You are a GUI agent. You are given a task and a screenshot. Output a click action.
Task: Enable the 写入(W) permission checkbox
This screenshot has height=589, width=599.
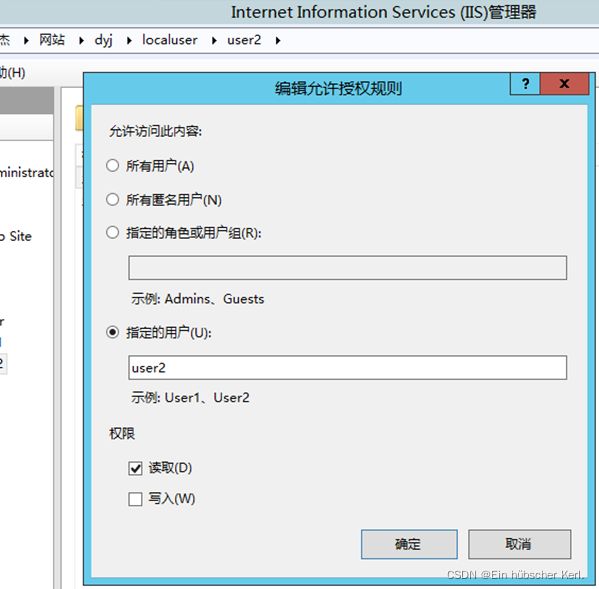click(135, 499)
